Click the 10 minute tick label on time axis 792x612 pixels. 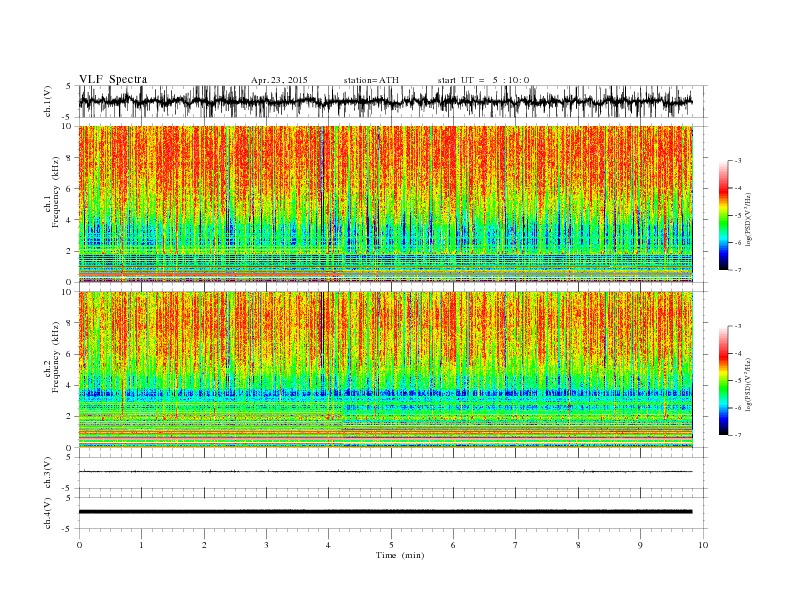click(703, 545)
